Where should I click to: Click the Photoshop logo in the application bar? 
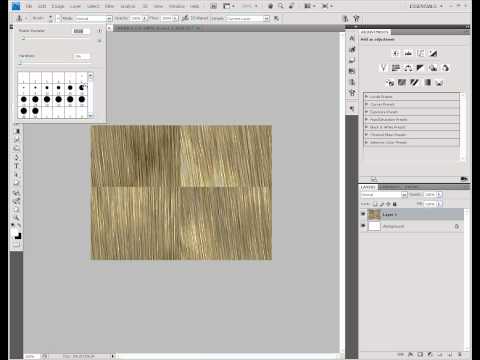(16, 6)
